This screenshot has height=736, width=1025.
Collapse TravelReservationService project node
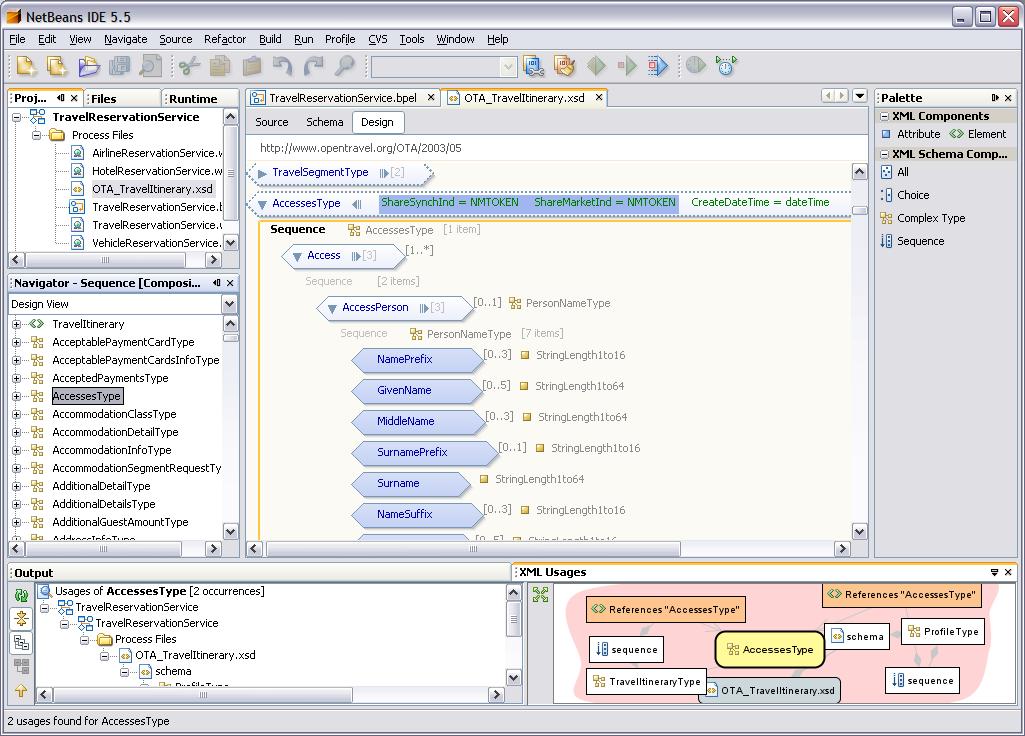(16, 118)
